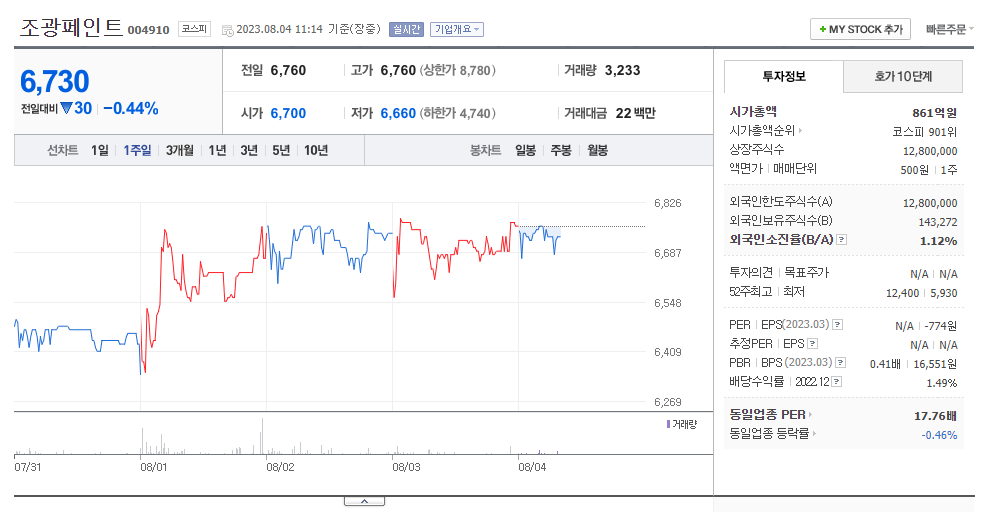Click the 상한가 8,780 text
The height and width of the screenshot is (512, 987).
(458, 71)
